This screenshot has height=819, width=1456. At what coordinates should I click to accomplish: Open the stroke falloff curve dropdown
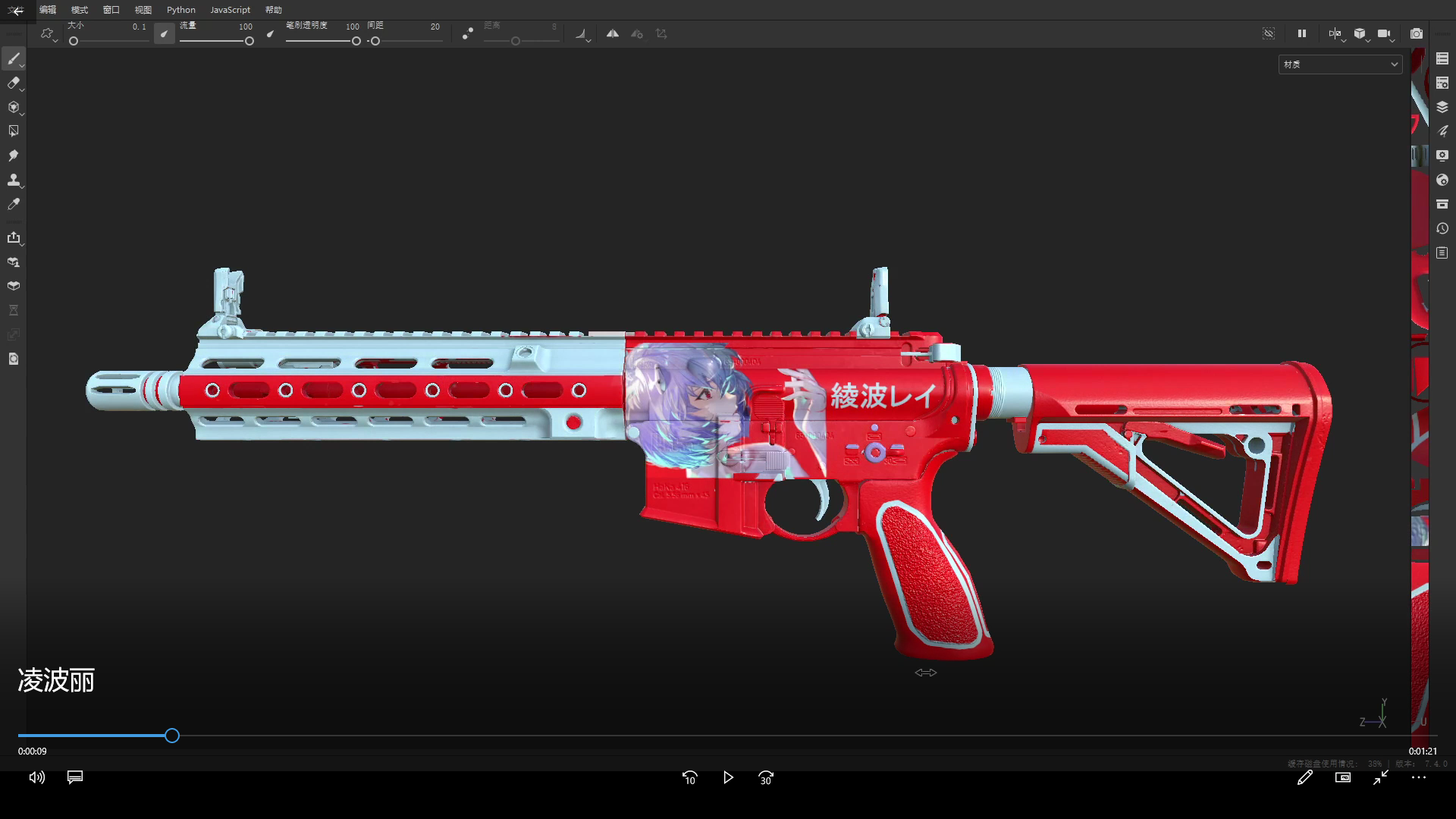coord(582,34)
